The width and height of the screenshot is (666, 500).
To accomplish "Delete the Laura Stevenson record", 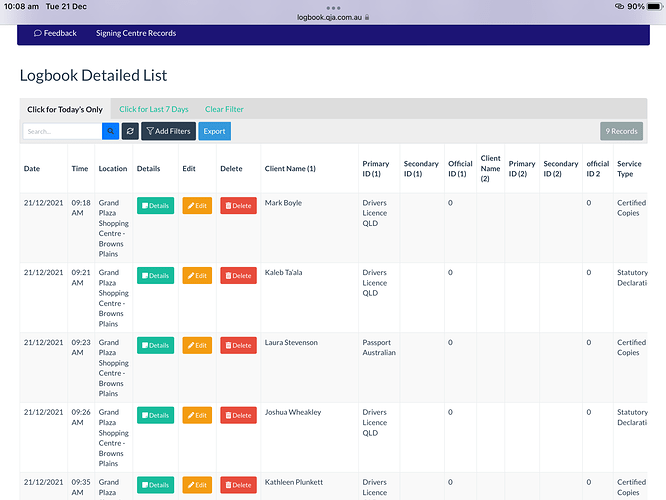I will (x=238, y=345).
